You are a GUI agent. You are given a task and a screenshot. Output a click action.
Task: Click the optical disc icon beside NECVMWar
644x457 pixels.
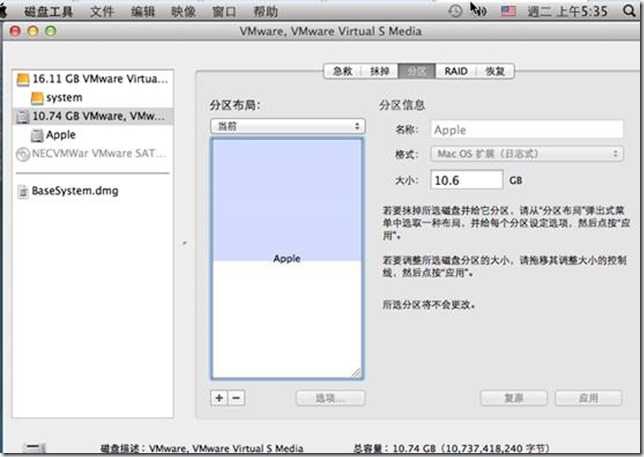pos(23,154)
